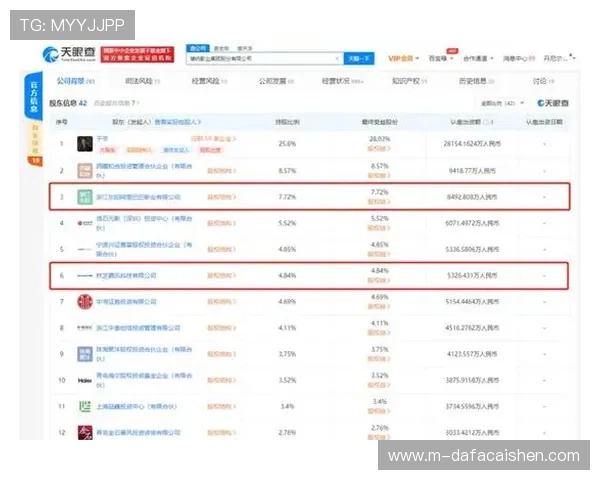Open the 消息中心 notifications link
The height and width of the screenshot is (480, 600).
(x=518, y=59)
